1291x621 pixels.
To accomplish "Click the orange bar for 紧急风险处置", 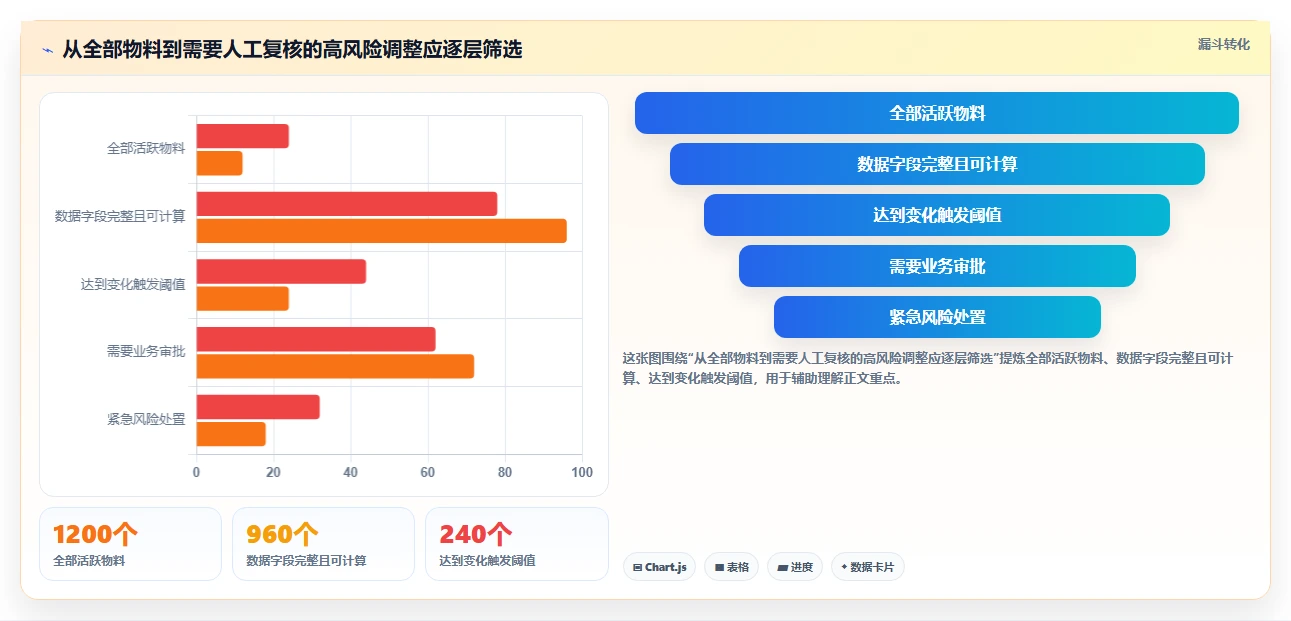I will click(x=231, y=434).
